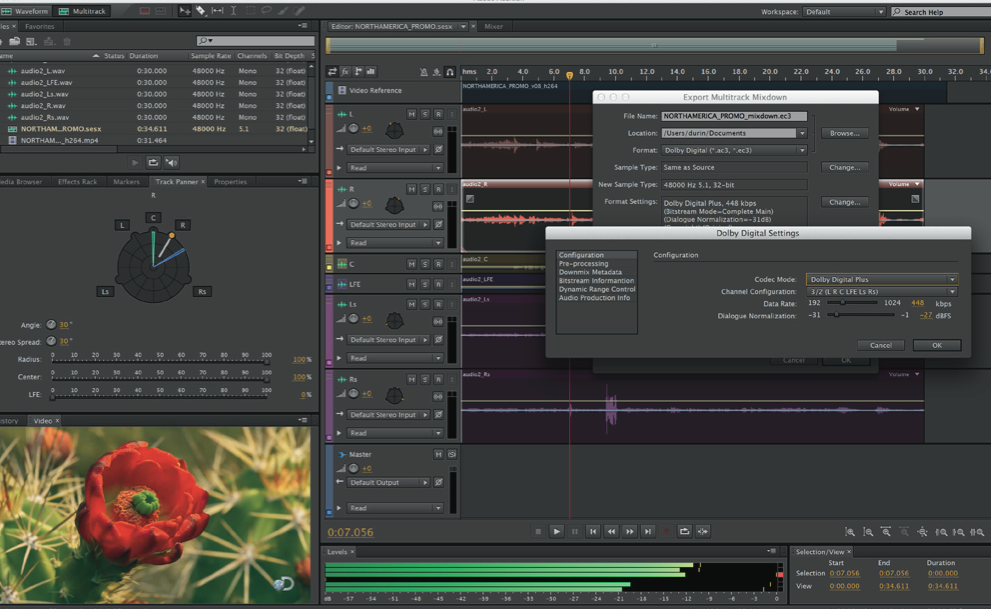Solo the LFE track
The width and height of the screenshot is (991, 609).
pos(425,284)
